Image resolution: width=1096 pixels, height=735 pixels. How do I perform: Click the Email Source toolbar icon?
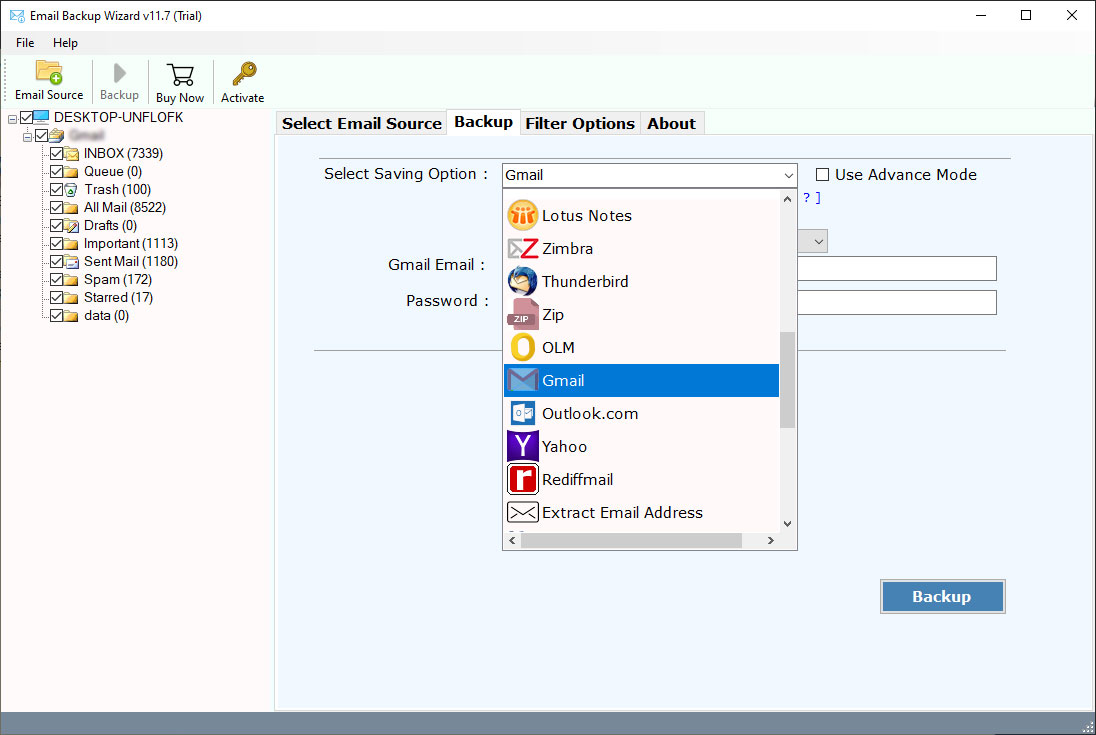[49, 72]
